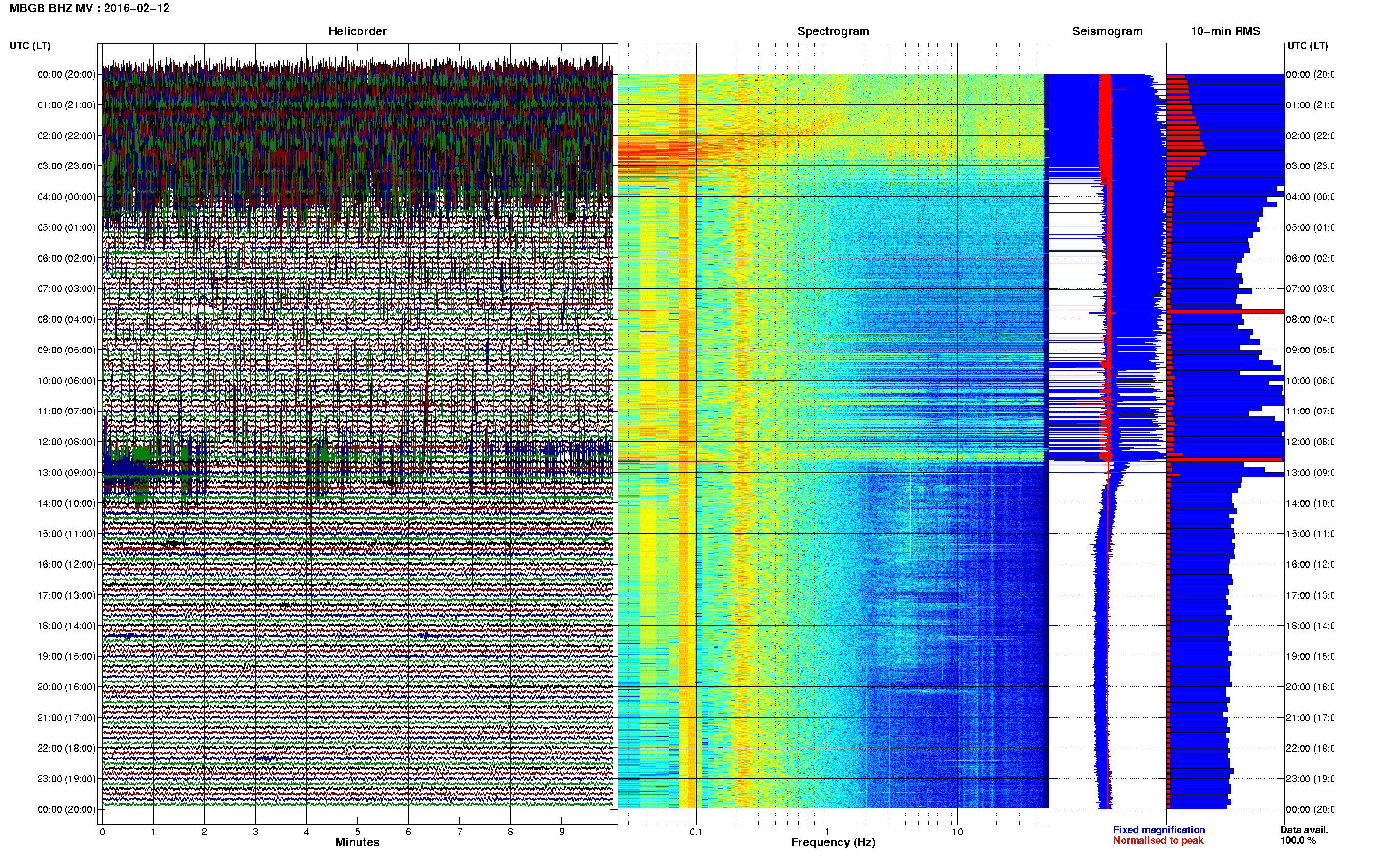Click left time label '05:00 (01:00)'
1389x868 pixels.
66,227
